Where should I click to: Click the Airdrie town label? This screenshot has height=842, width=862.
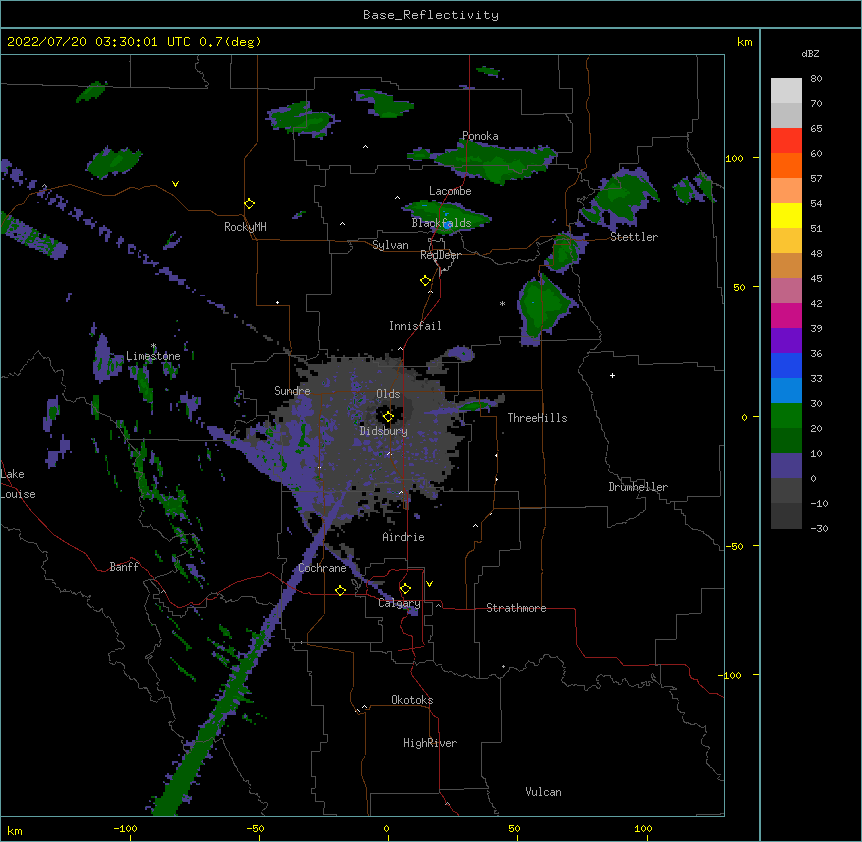(x=403, y=537)
